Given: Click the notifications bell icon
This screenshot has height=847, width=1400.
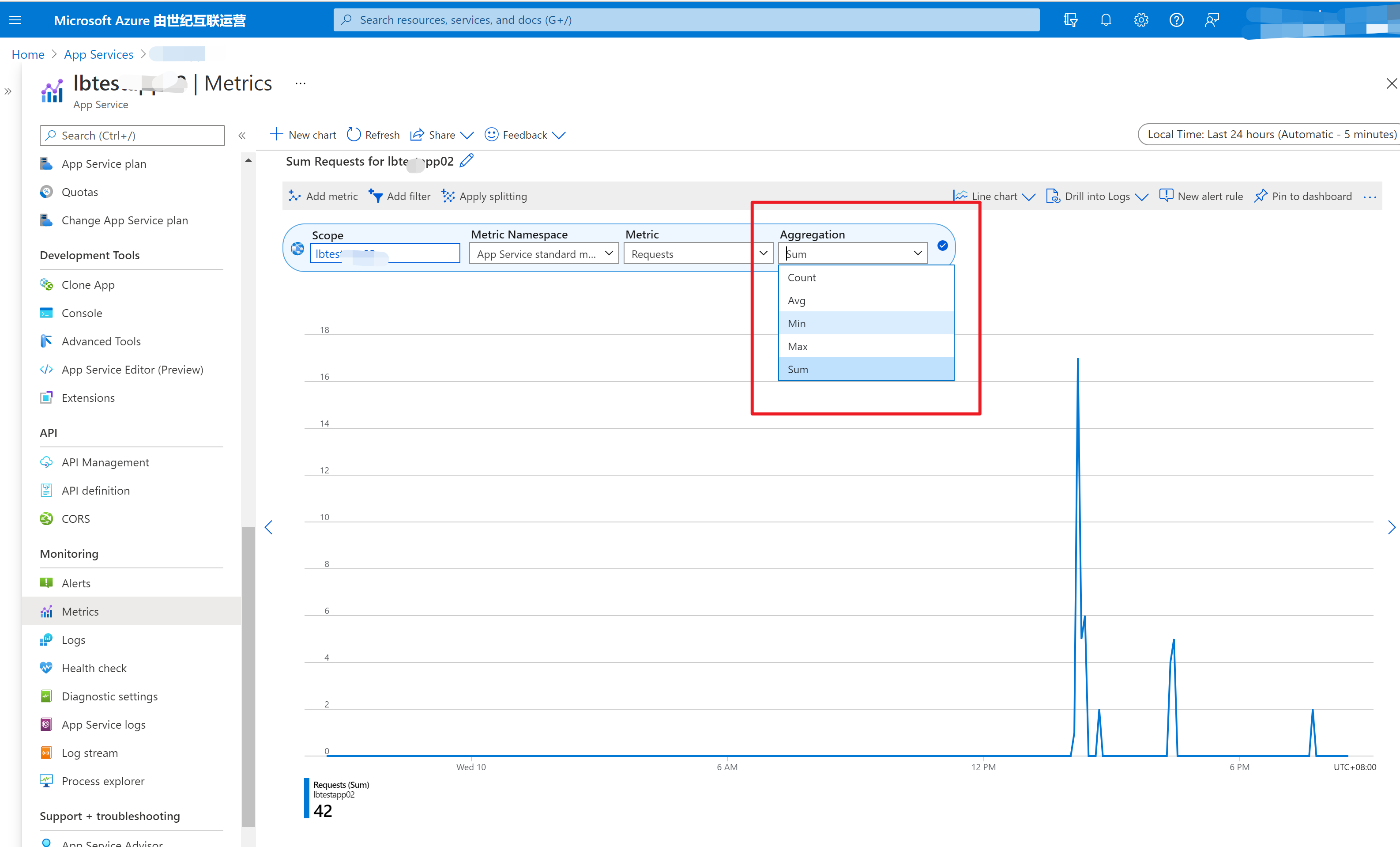Looking at the screenshot, I should click(1105, 20).
